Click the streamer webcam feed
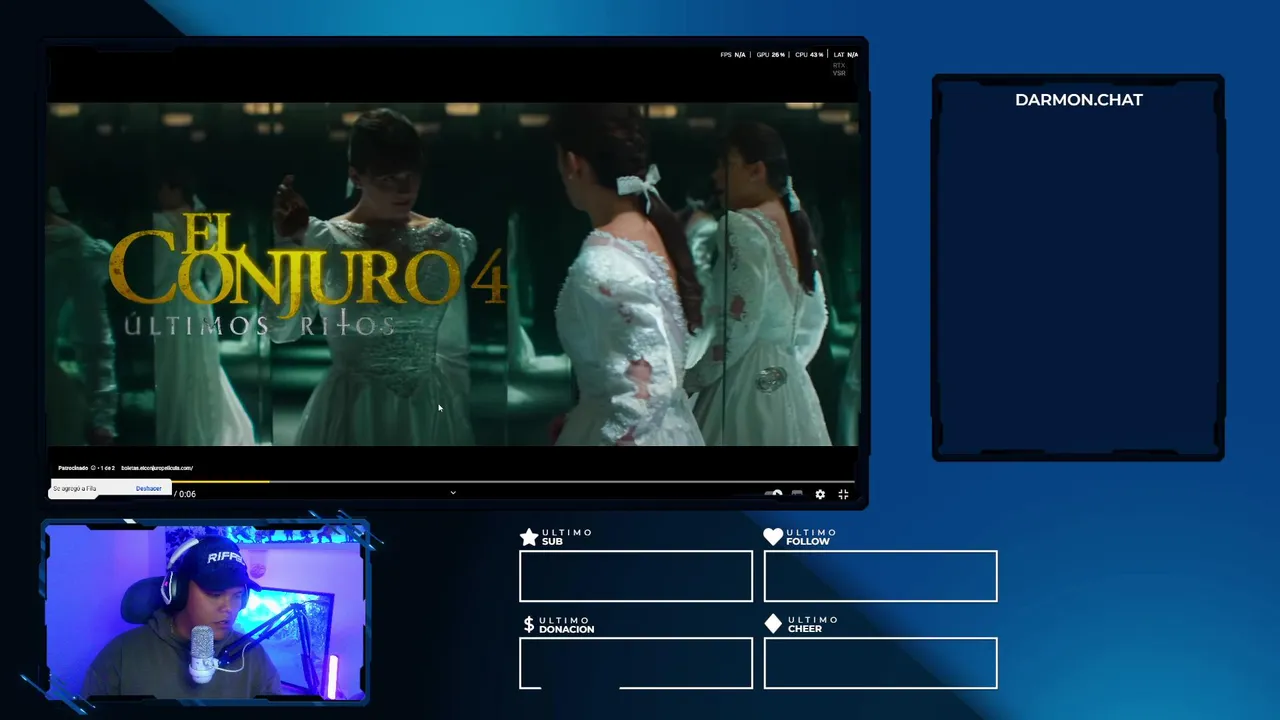Screen dimensions: 1280x720 205,612
